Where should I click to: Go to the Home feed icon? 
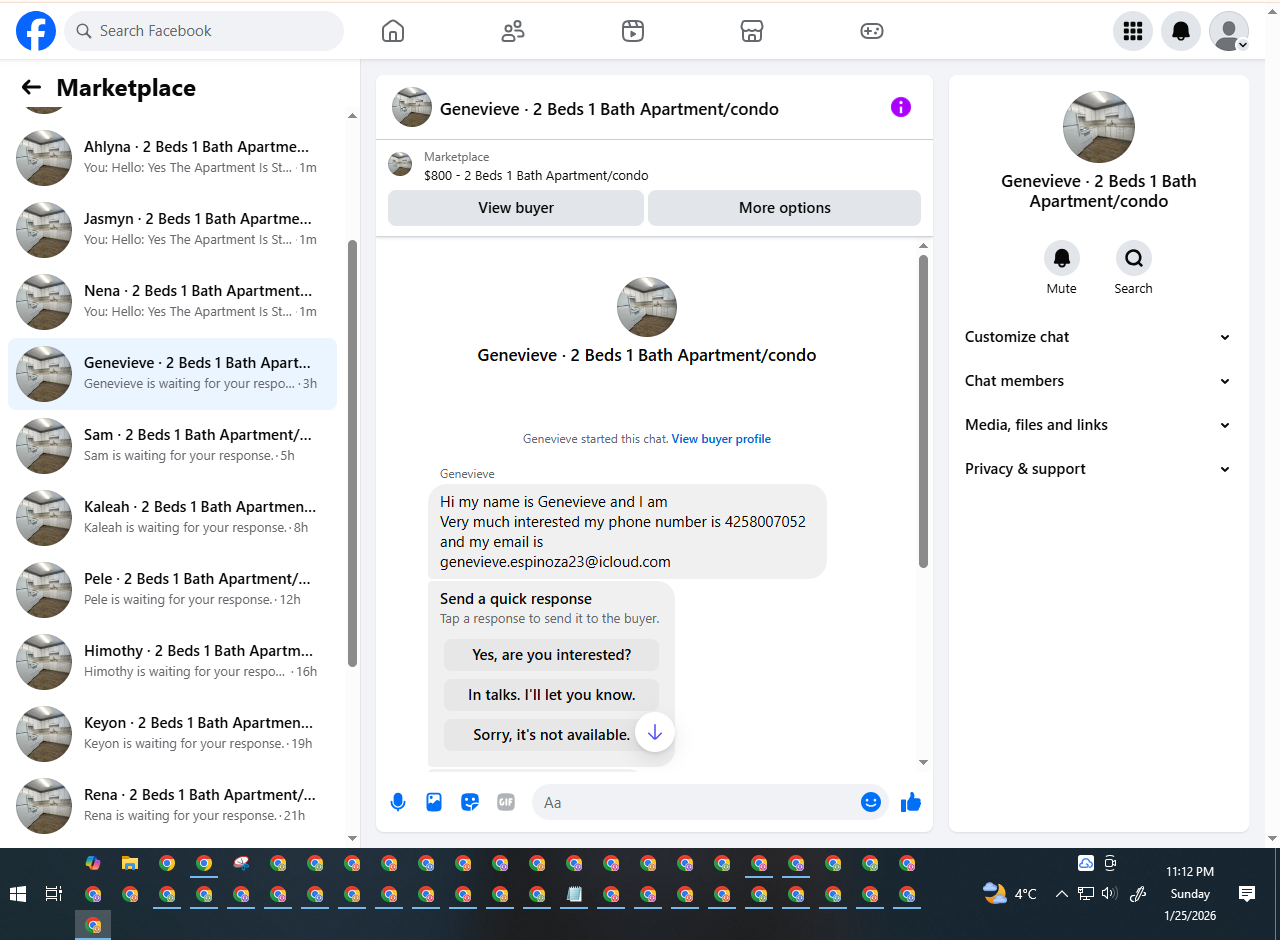[x=393, y=31]
